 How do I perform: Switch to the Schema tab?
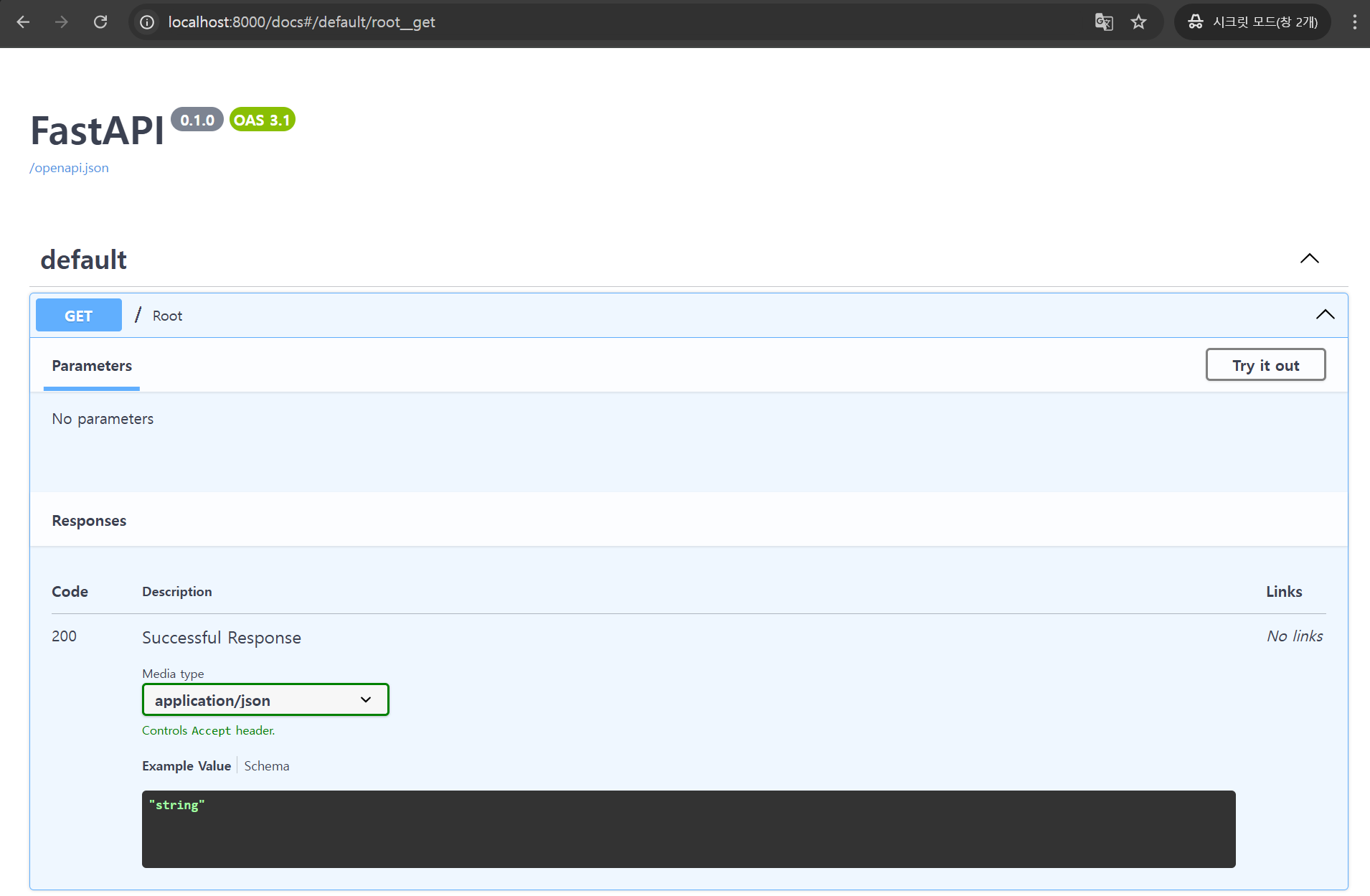pos(267,766)
